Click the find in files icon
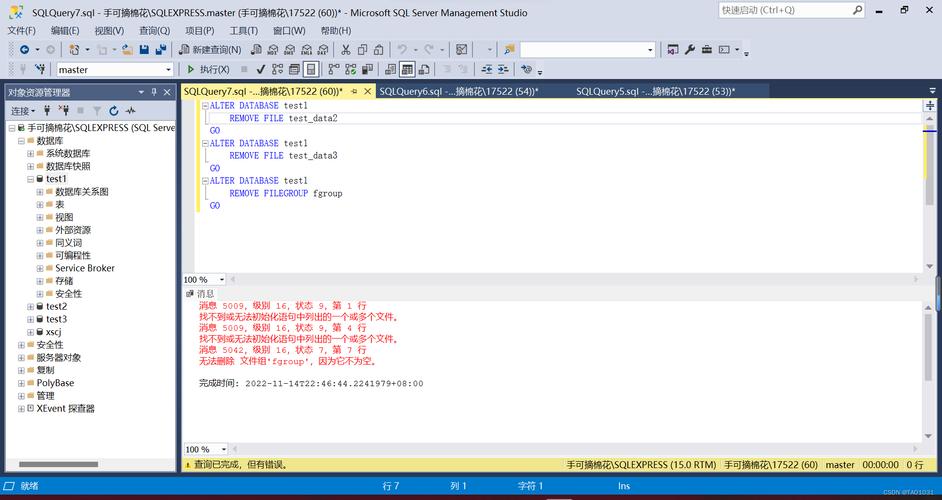The image size is (942, 500). click(509, 50)
